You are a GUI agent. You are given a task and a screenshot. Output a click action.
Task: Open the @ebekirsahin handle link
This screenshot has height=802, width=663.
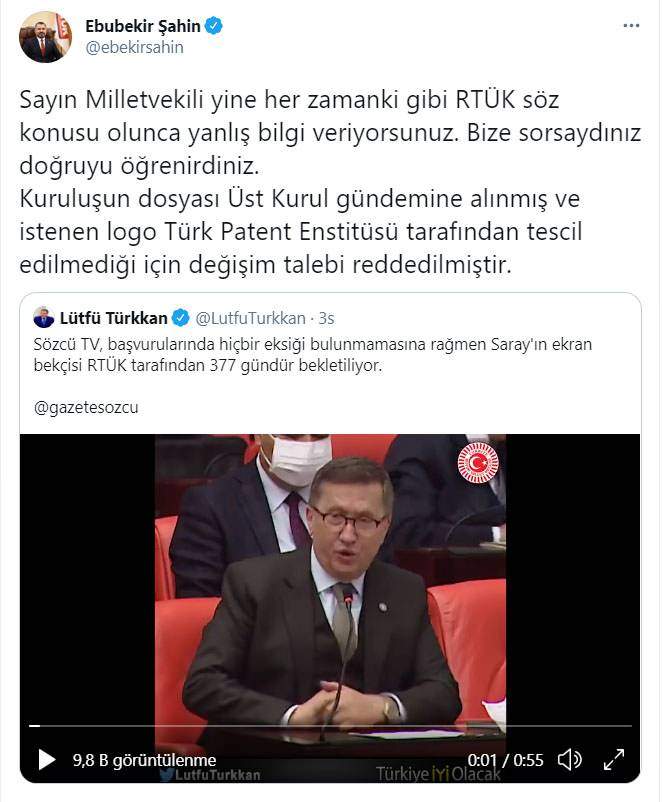click(135, 48)
